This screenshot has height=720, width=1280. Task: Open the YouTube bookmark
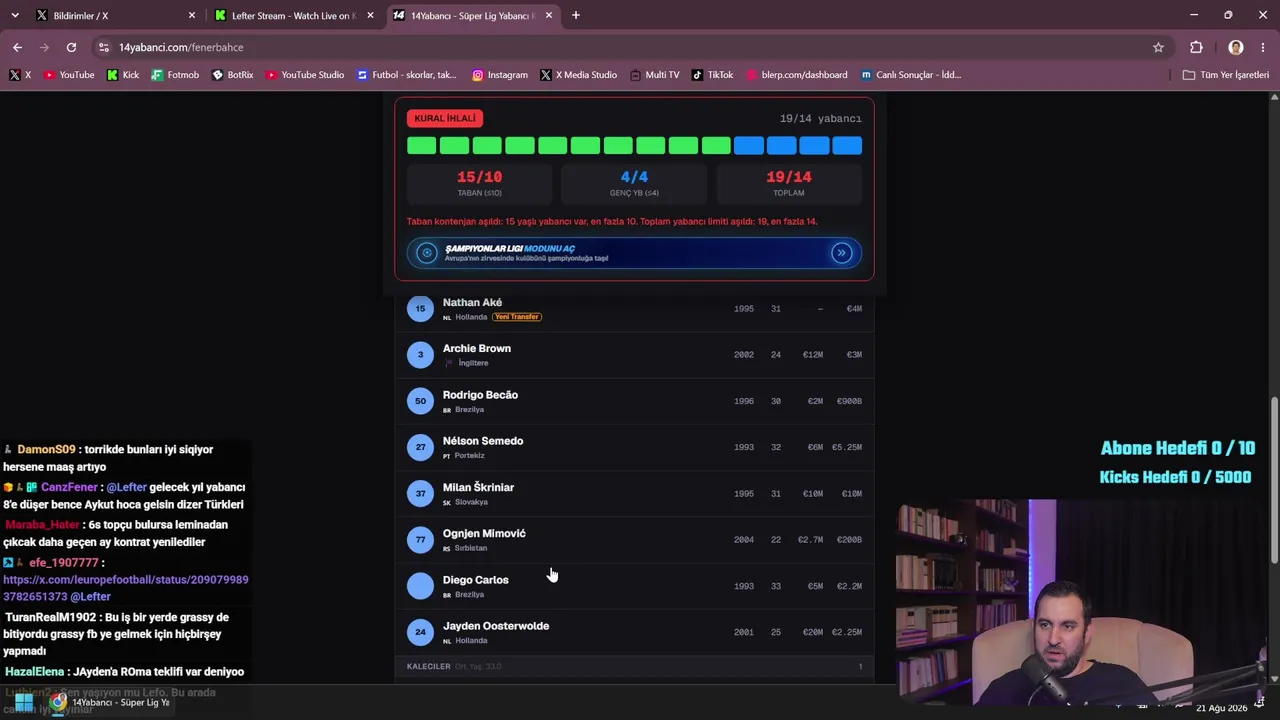(x=69, y=75)
